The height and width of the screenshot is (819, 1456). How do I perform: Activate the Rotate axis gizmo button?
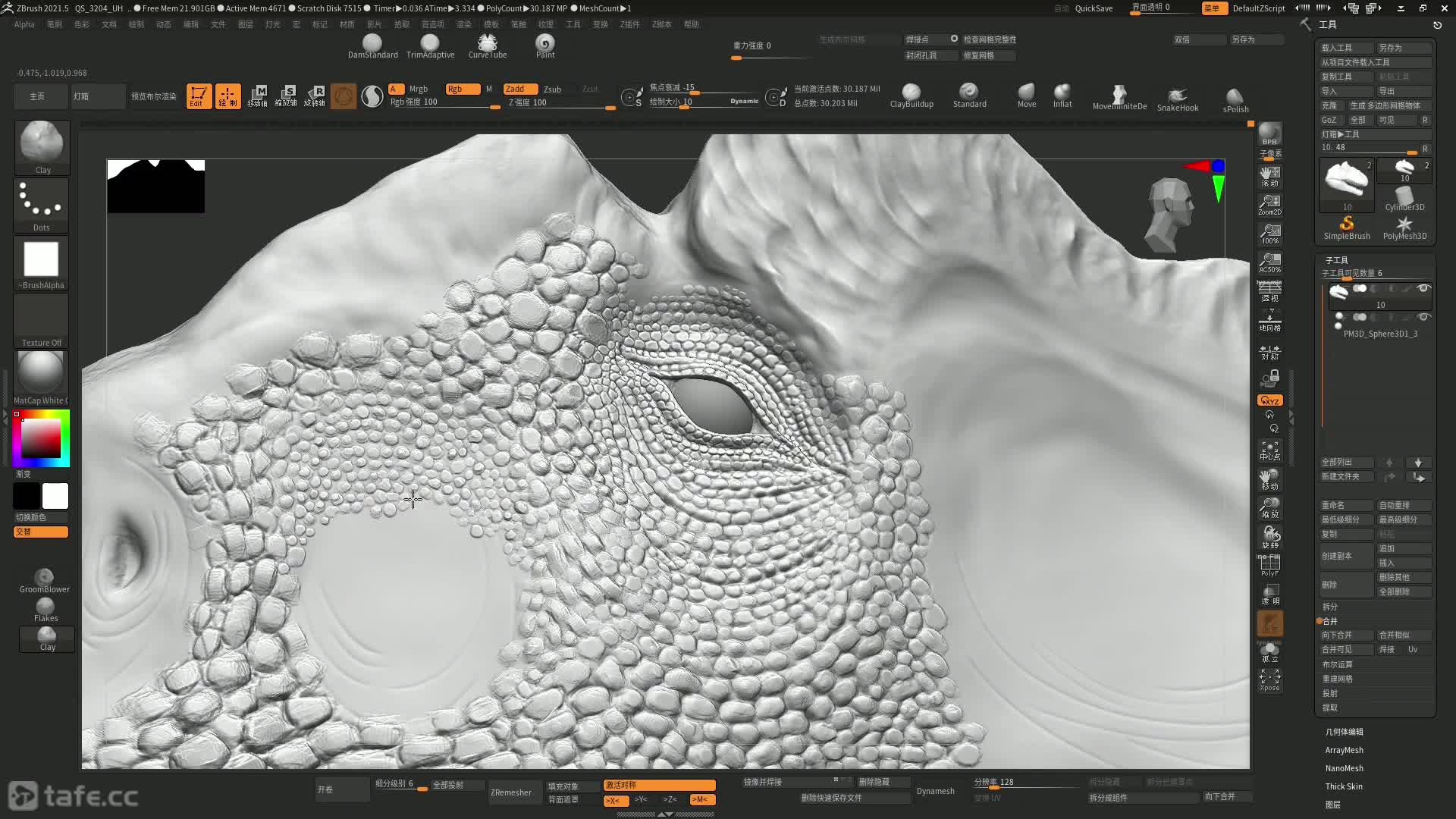pyautogui.click(x=315, y=96)
